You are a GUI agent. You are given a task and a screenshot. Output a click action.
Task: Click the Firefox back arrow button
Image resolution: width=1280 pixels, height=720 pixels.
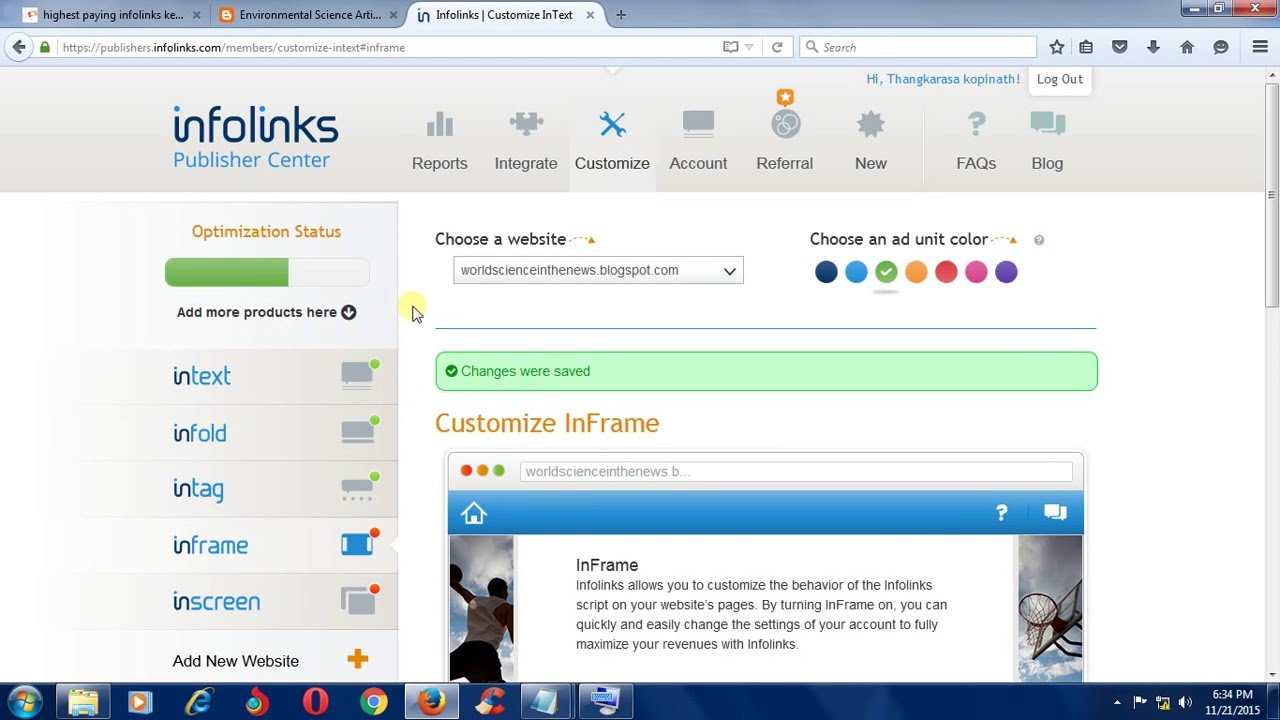[19, 47]
